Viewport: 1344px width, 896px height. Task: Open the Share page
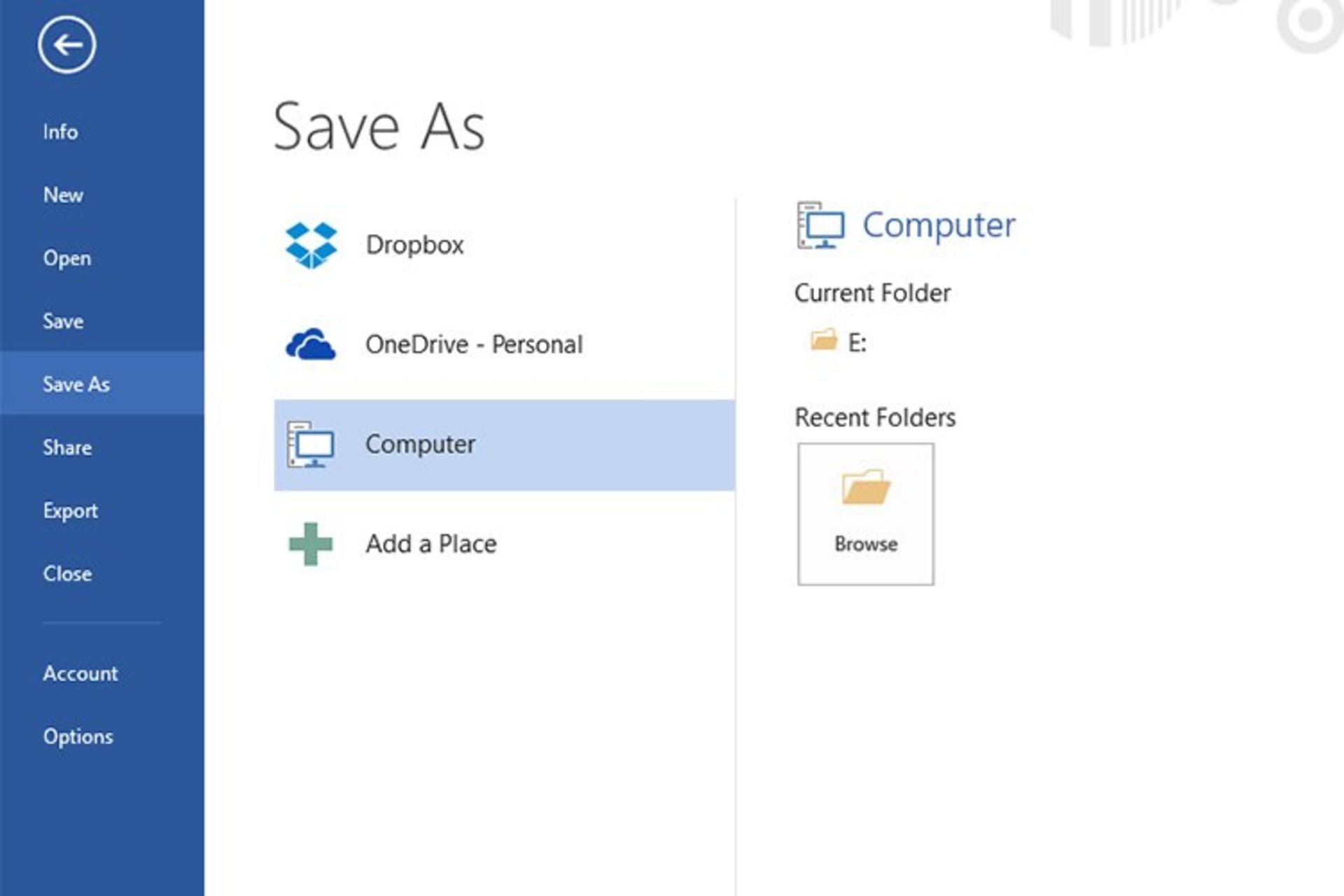67,447
